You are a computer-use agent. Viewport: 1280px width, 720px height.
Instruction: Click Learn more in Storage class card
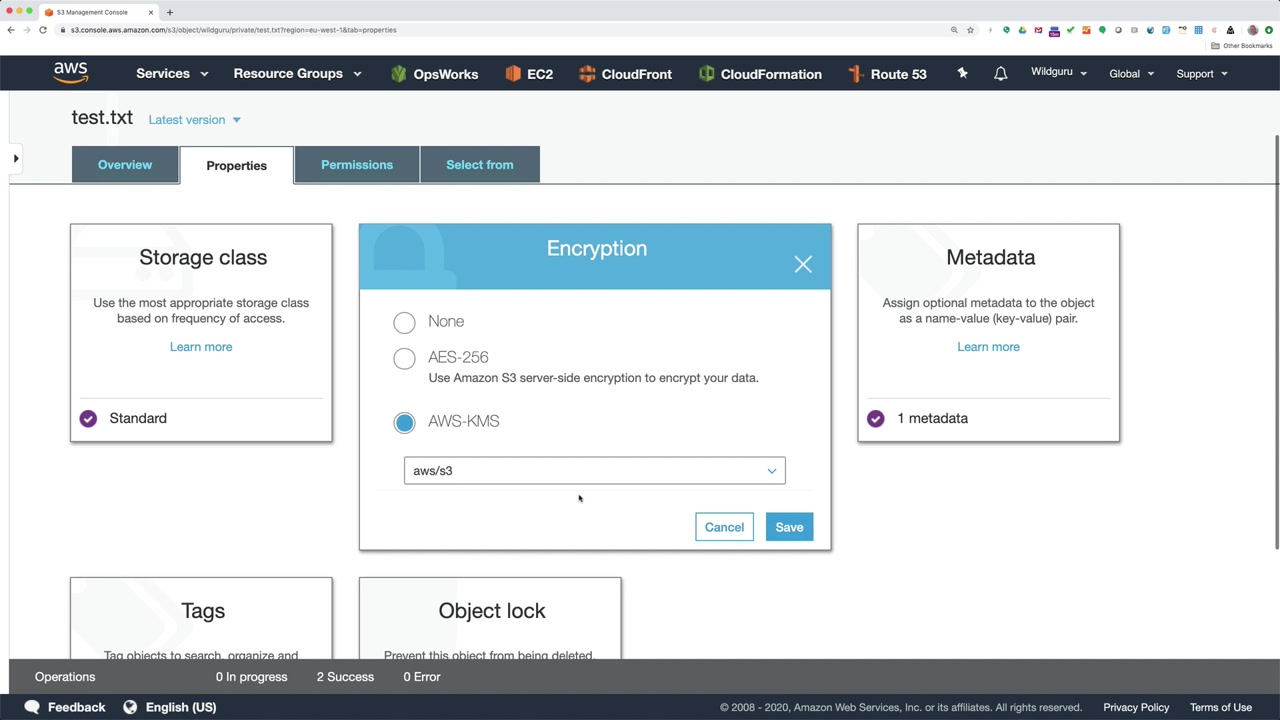201,347
